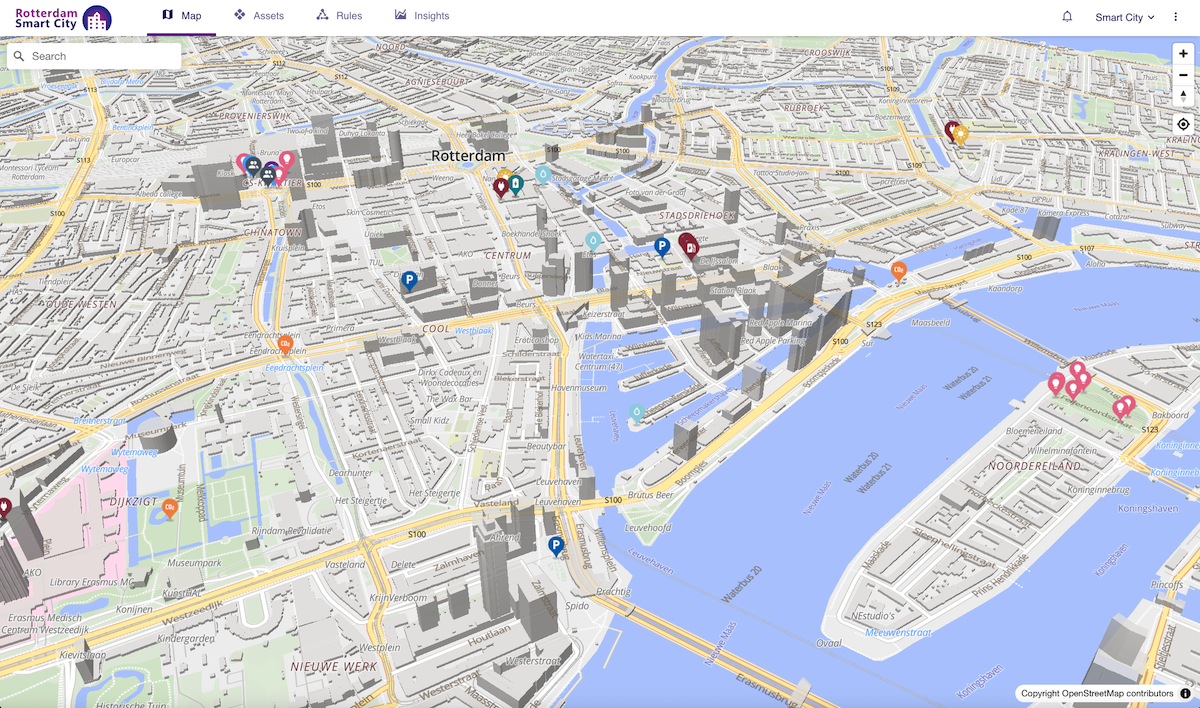This screenshot has height=708, width=1200.
Task: Reset map bearing with the compass
Action: click(1183, 96)
